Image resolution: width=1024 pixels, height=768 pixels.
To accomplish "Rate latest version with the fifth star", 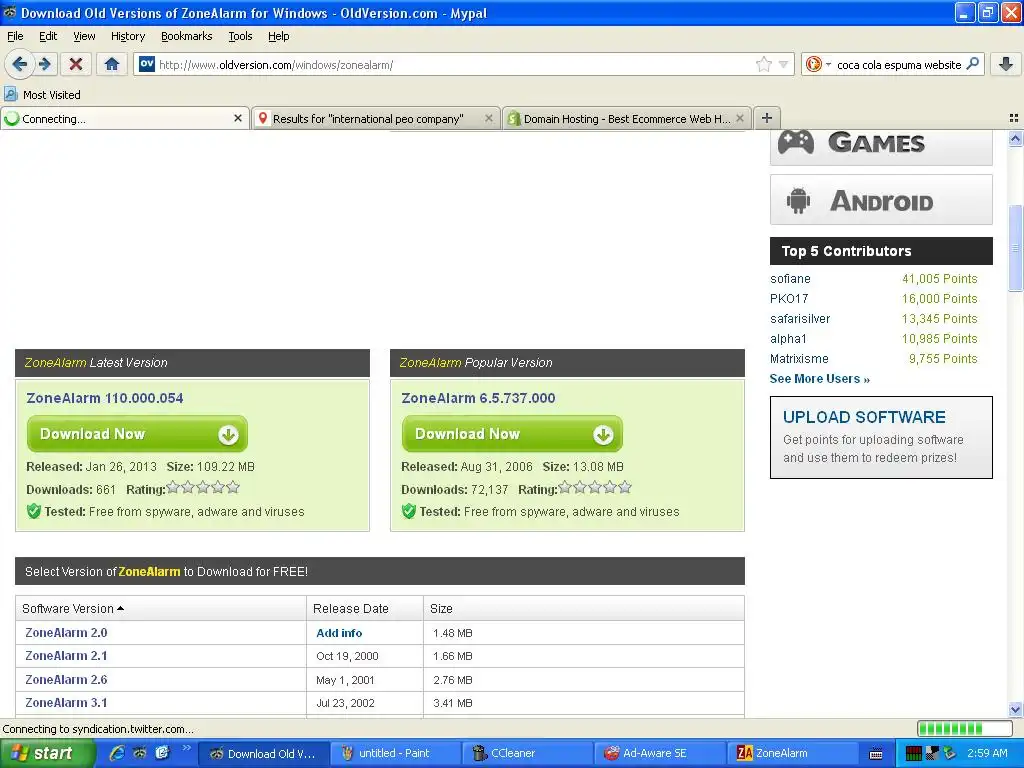I will click(233, 487).
